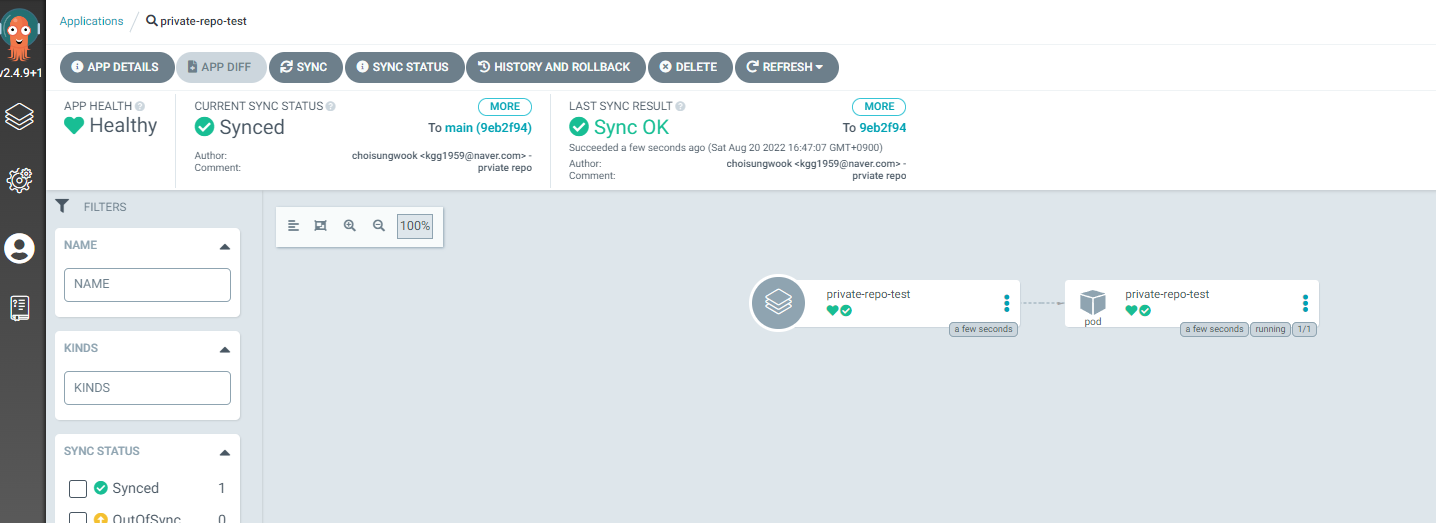The width and height of the screenshot is (1436, 523).
Task: Select the private-repo-test pod node label
Action: (x=1167, y=294)
